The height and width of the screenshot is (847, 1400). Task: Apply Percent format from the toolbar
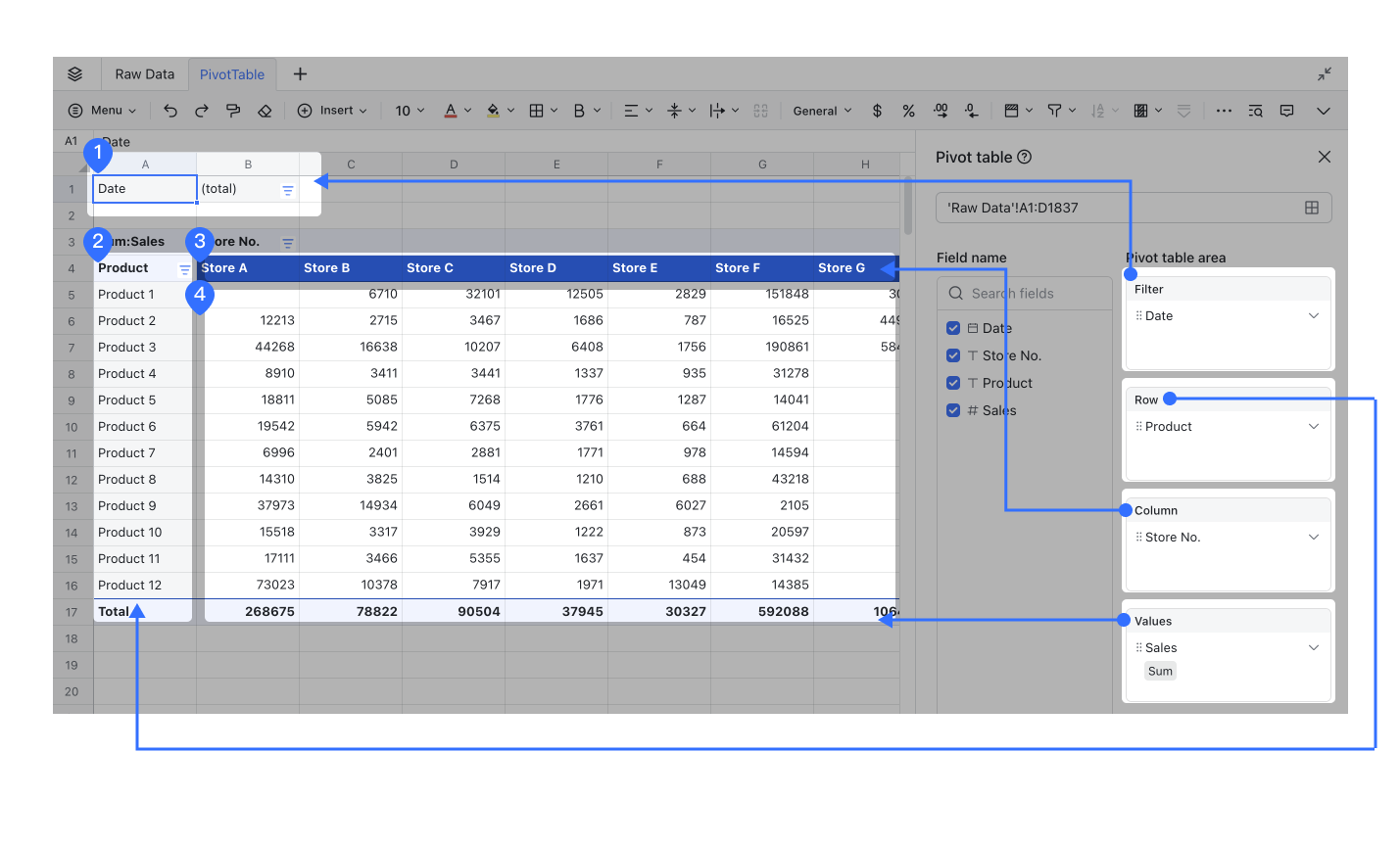tap(908, 111)
